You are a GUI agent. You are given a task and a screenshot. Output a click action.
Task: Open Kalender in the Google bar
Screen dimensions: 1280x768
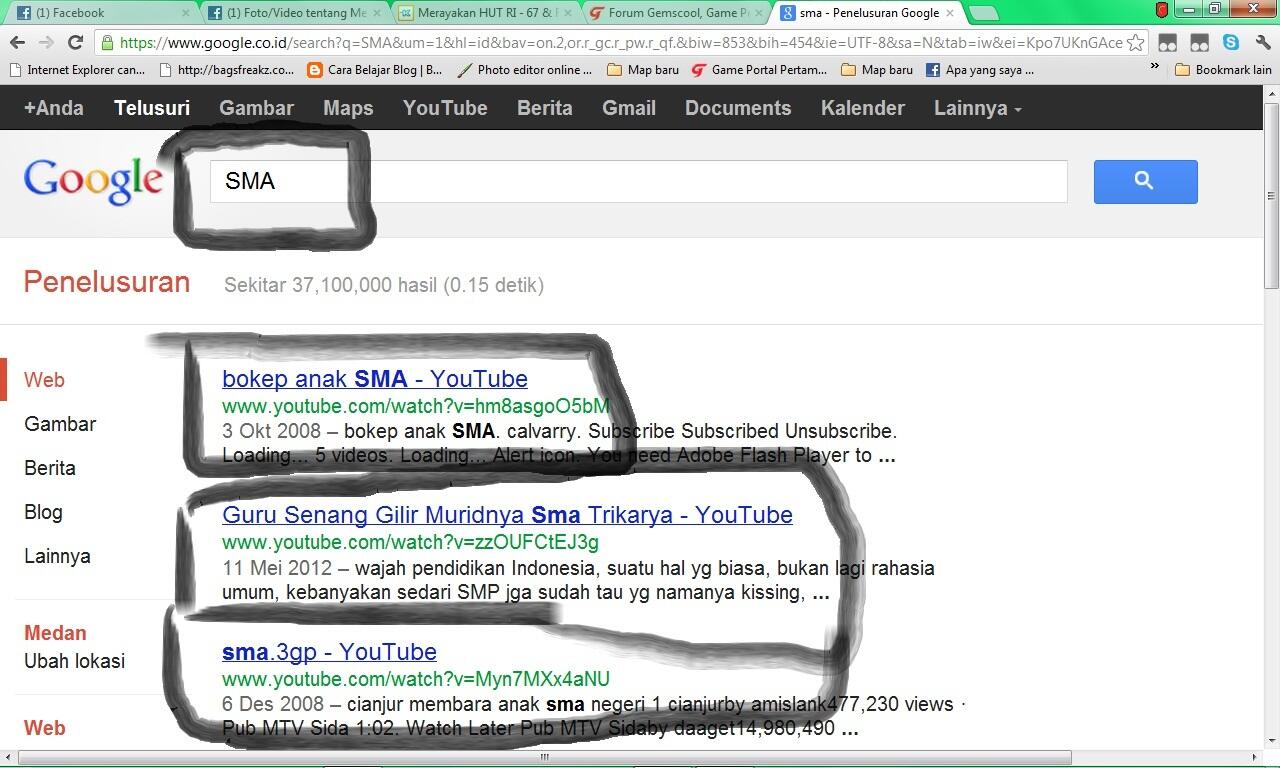click(x=863, y=108)
